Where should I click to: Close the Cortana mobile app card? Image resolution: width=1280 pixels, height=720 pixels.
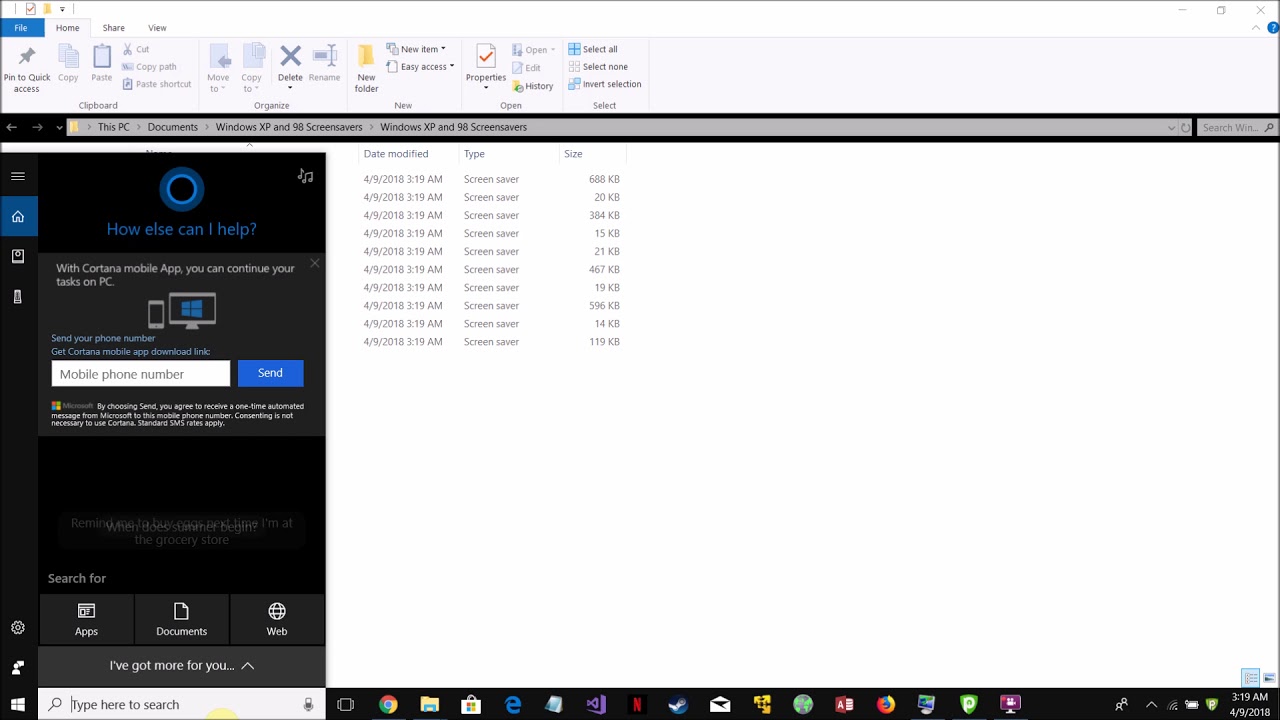315,263
